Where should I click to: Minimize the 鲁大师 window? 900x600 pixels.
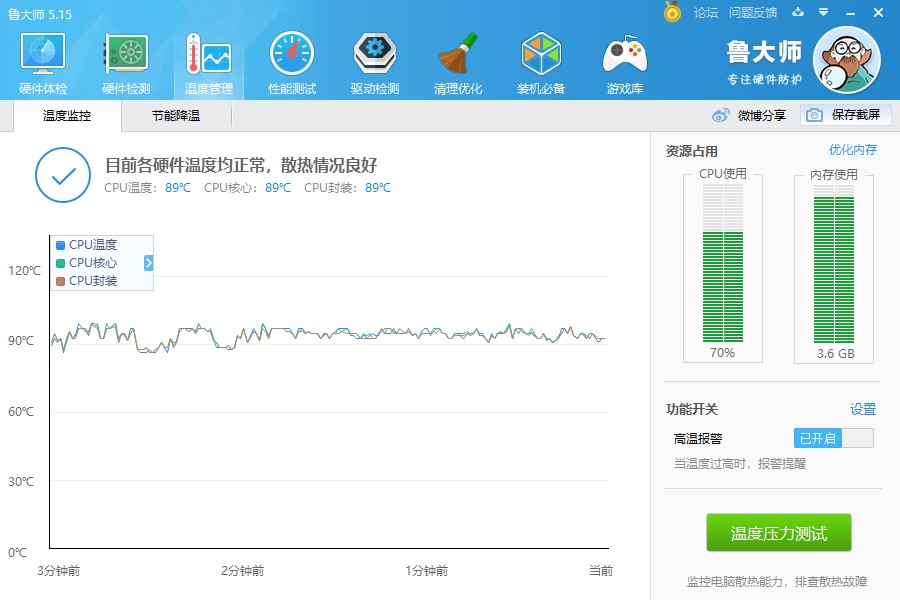click(851, 13)
